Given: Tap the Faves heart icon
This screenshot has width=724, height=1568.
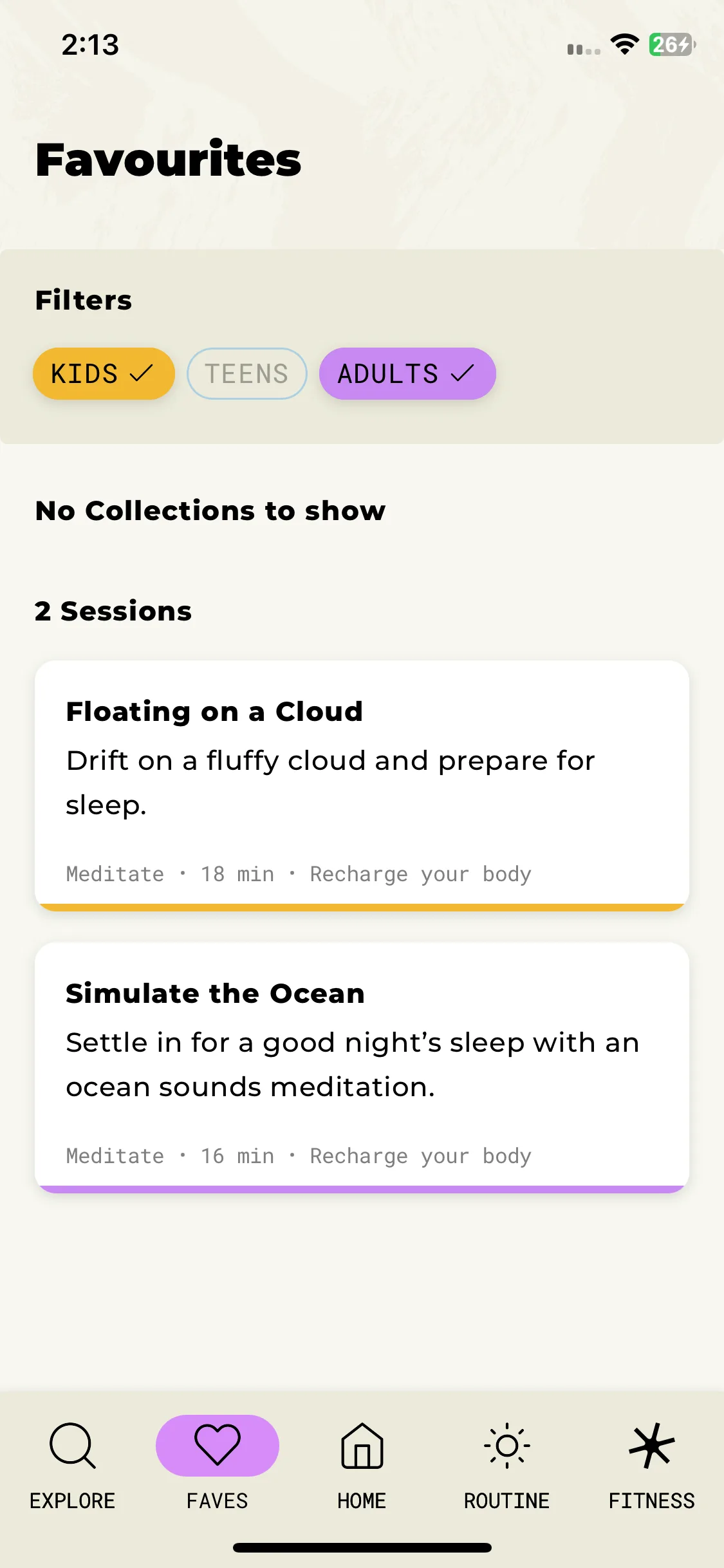Looking at the screenshot, I should 218,1445.
